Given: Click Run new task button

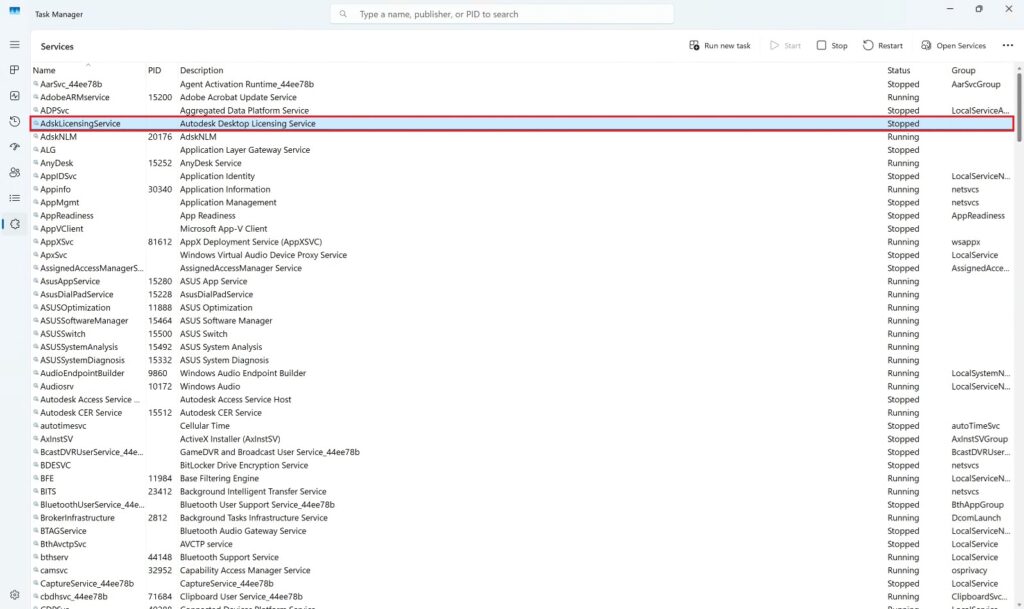Looking at the screenshot, I should [x=720, y=46].
